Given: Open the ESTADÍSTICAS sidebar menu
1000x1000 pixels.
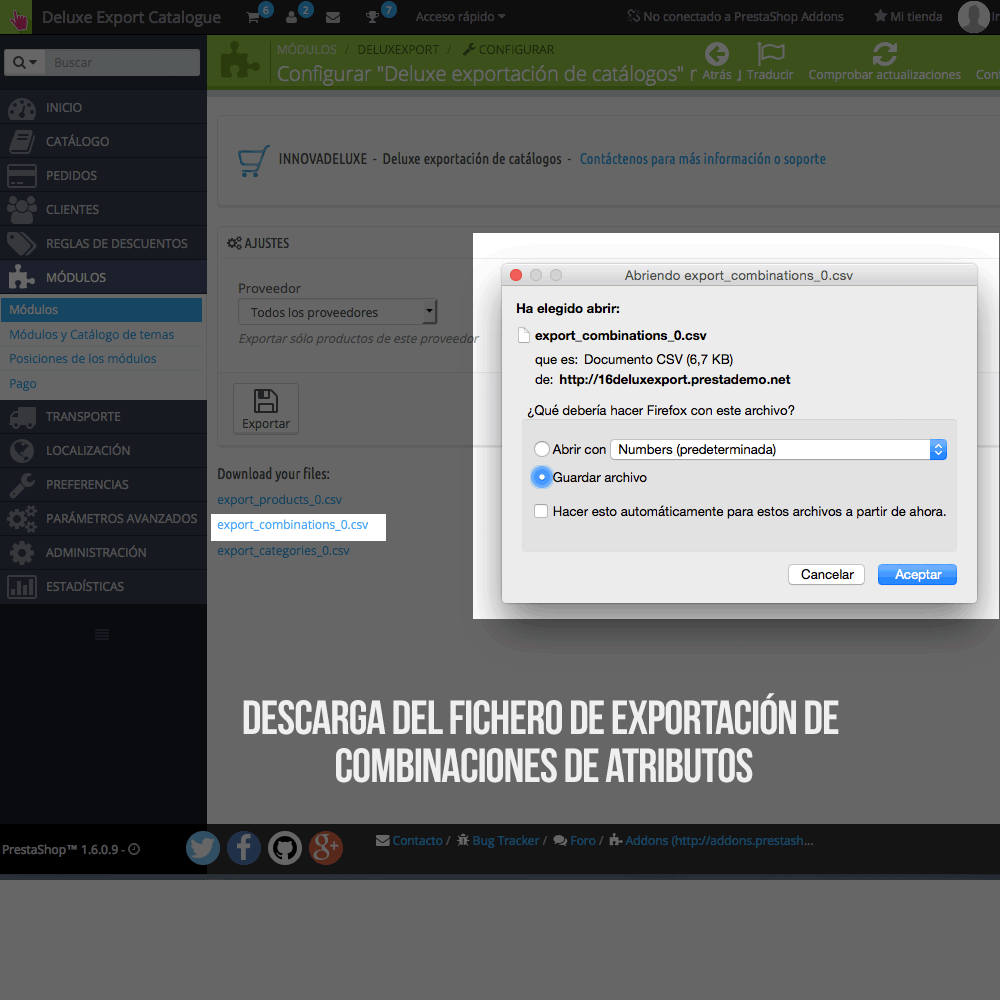Looking at the screenshot, I should coord(103,586).
